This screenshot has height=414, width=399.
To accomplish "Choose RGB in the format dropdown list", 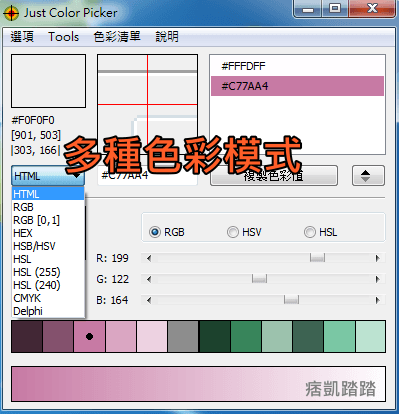I will (48, 207).
